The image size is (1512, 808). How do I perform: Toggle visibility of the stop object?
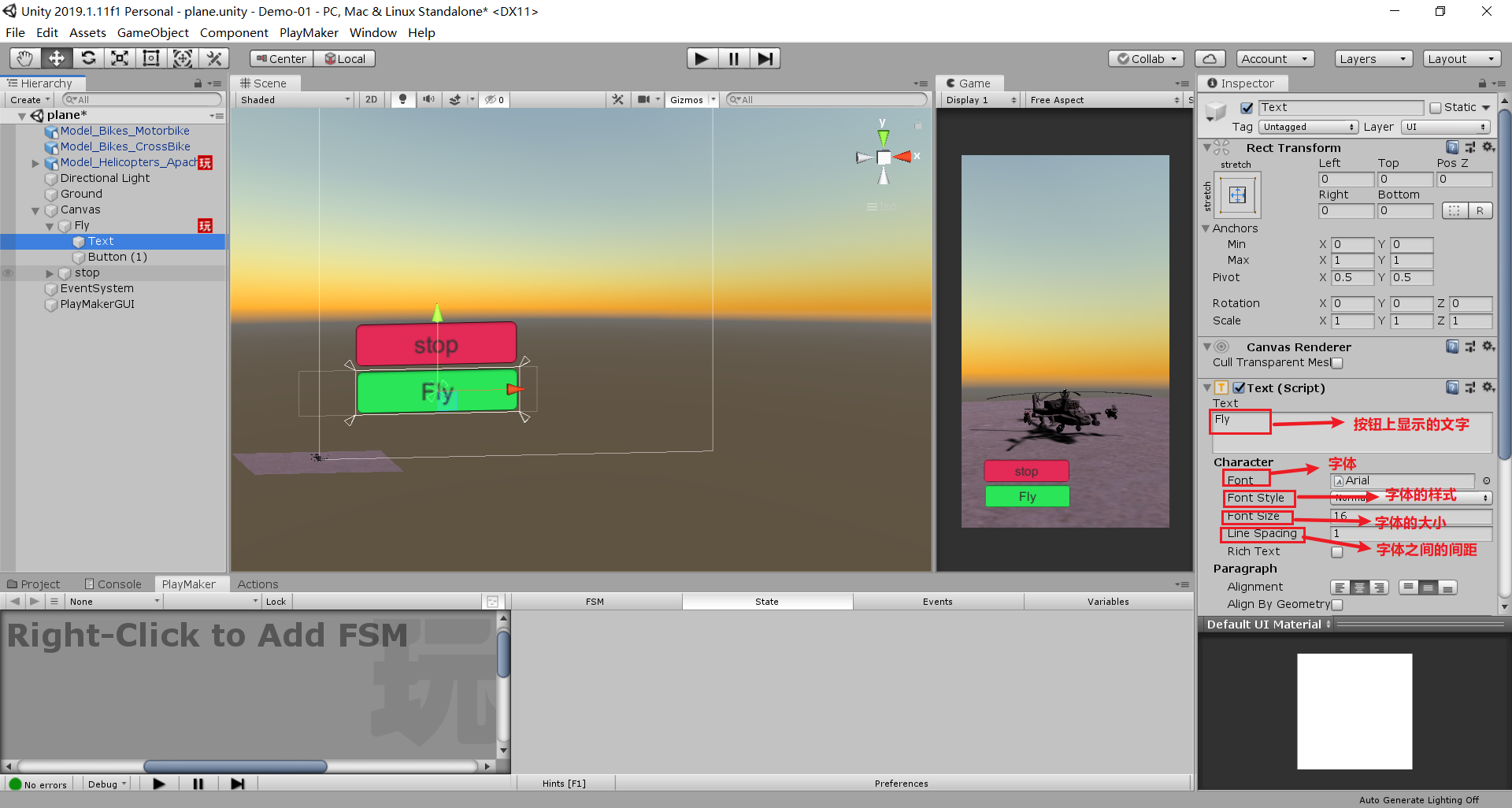(x=8, y=272)
